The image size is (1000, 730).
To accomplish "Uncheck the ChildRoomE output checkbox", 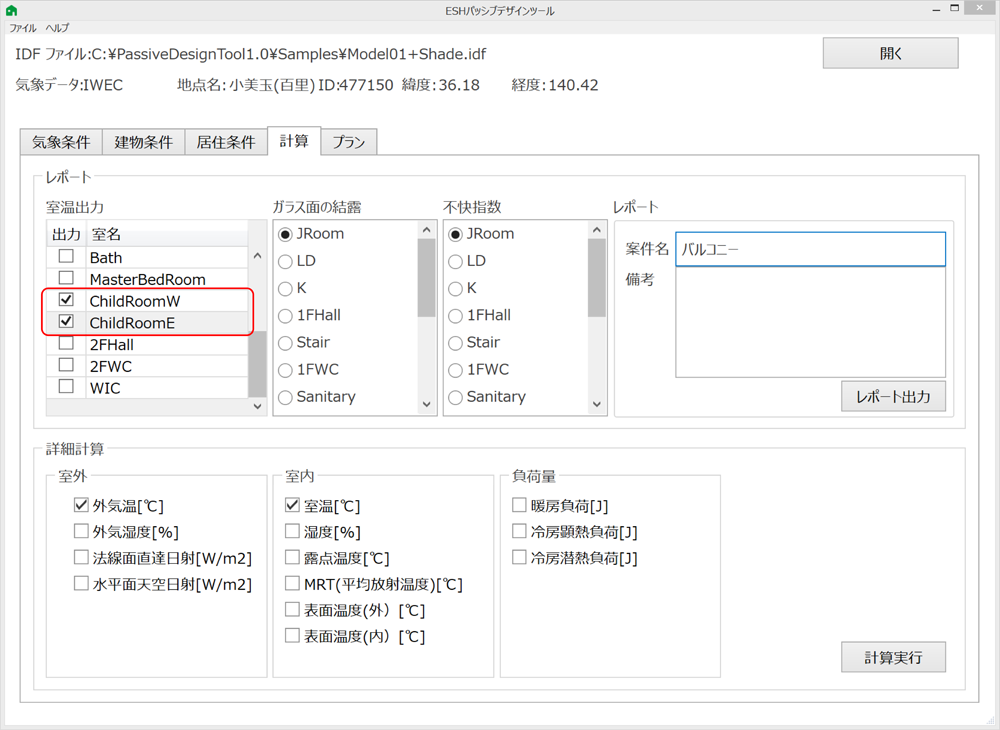I will point(66,321).
